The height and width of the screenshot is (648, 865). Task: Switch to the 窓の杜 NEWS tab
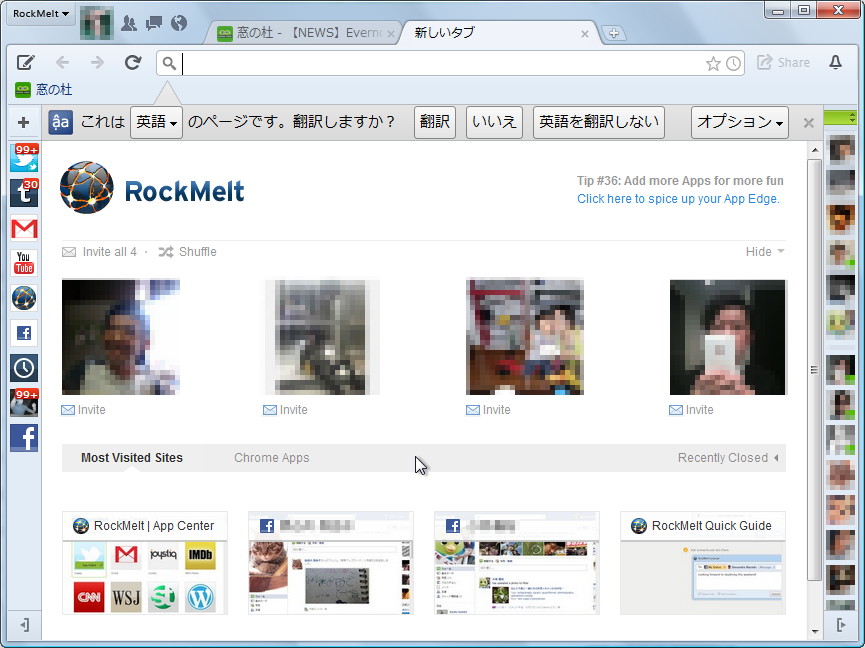coord(301,33)
